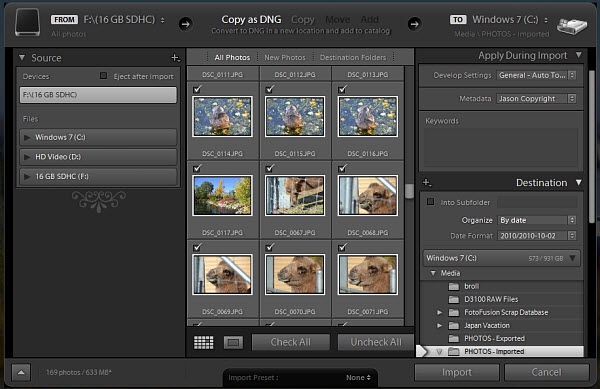
Task: Select the Add import method
Action: 370,20
